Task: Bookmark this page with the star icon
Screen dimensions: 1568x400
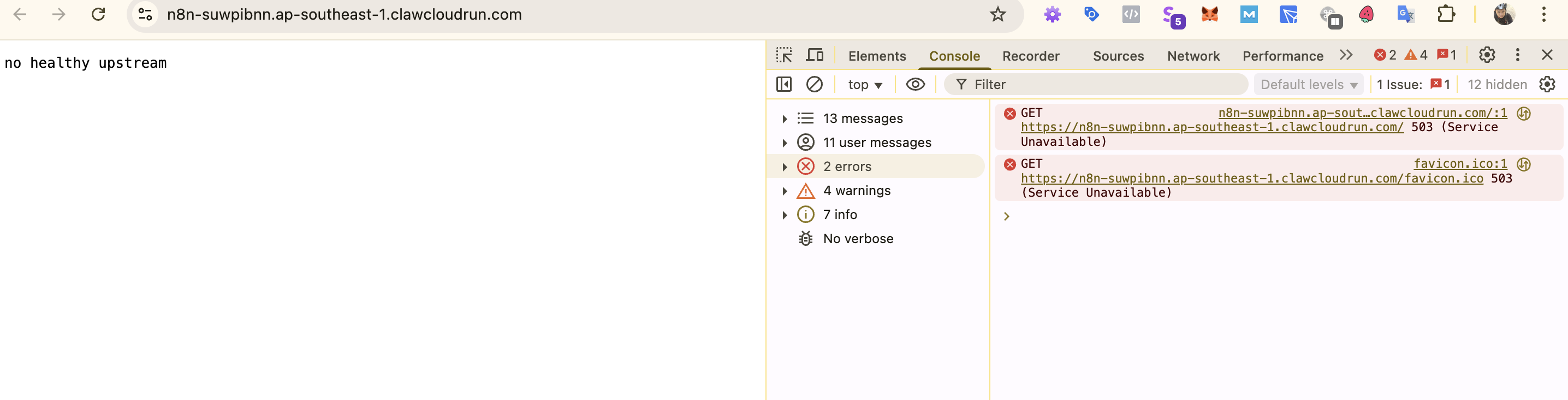Action: click(x=997, y=14)
